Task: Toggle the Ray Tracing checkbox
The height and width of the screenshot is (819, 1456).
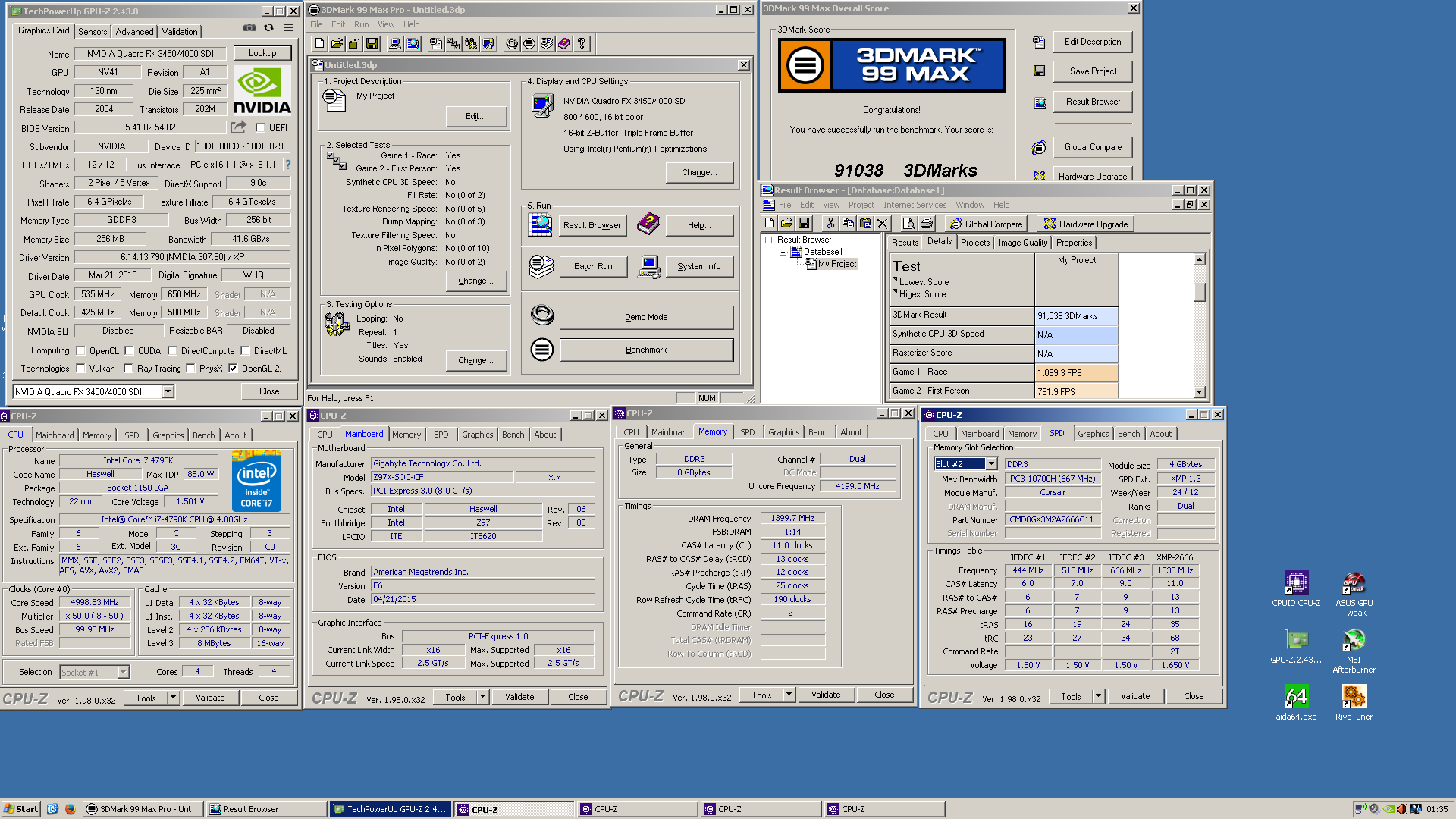Action: pos(128,369)
